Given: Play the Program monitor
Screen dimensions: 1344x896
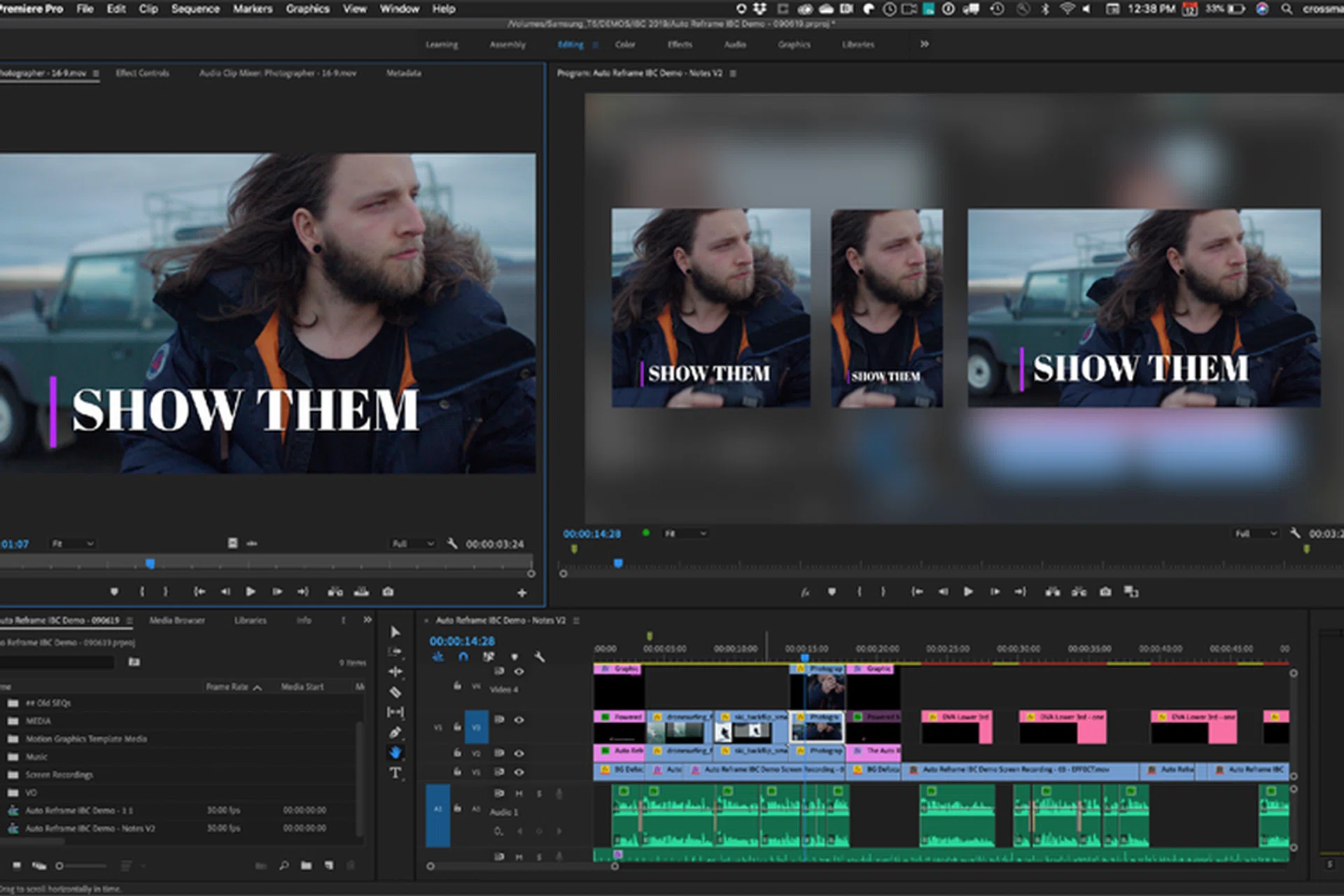Looking at the screenshot, I should point(969,591).
